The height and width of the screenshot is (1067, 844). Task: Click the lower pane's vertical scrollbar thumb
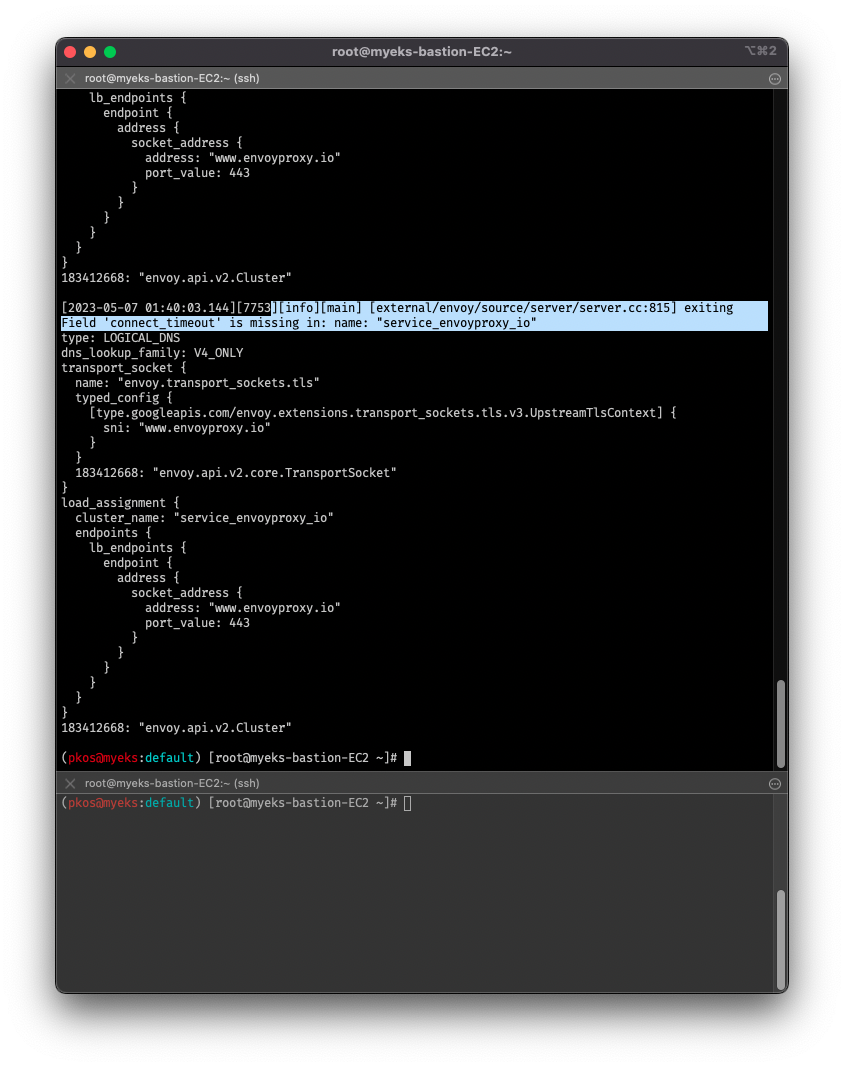pos(781,940)
